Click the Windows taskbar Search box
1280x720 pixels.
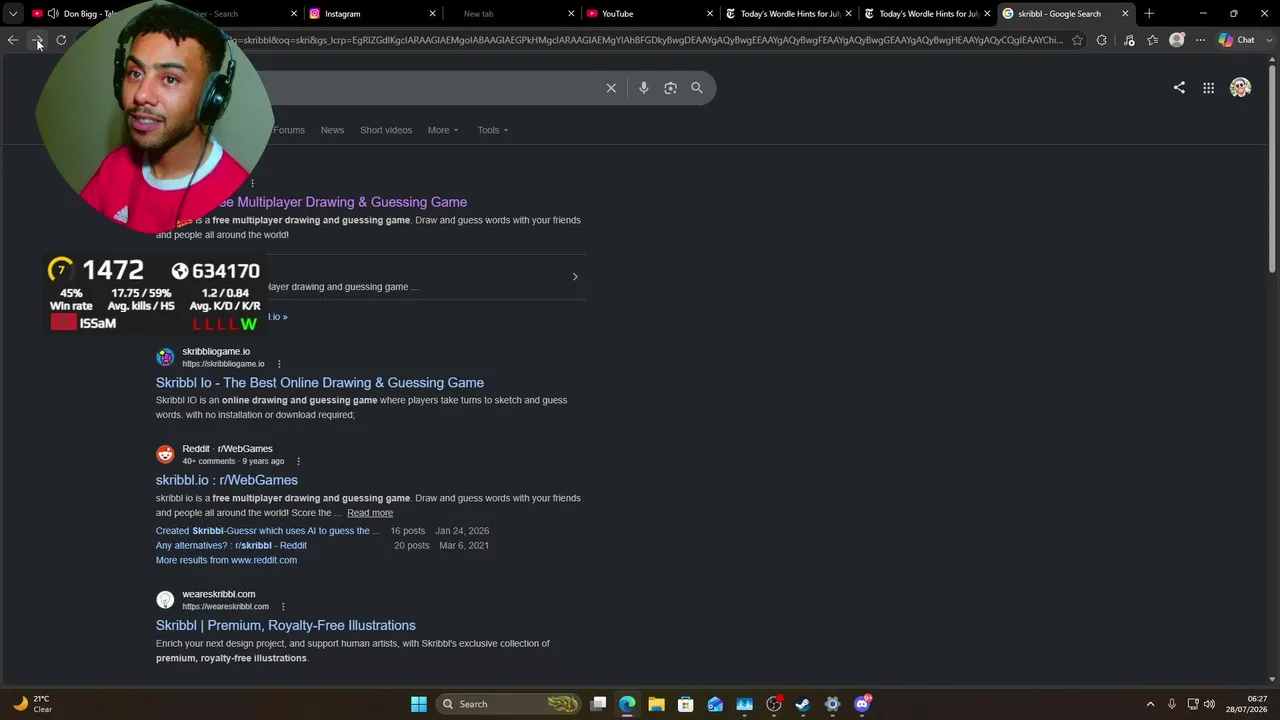click(510, 704)
